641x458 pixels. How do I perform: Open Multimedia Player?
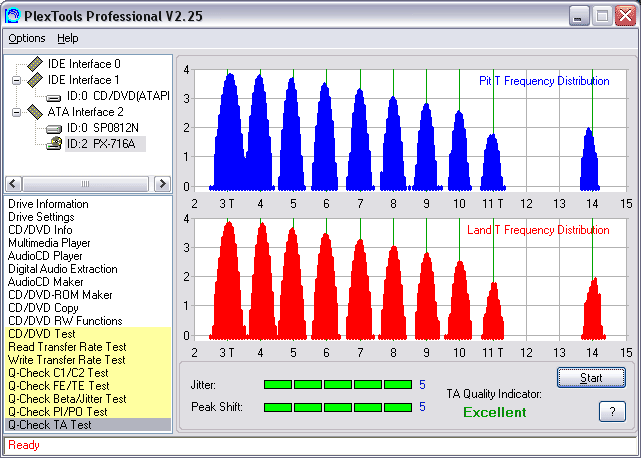coord(49,243)
